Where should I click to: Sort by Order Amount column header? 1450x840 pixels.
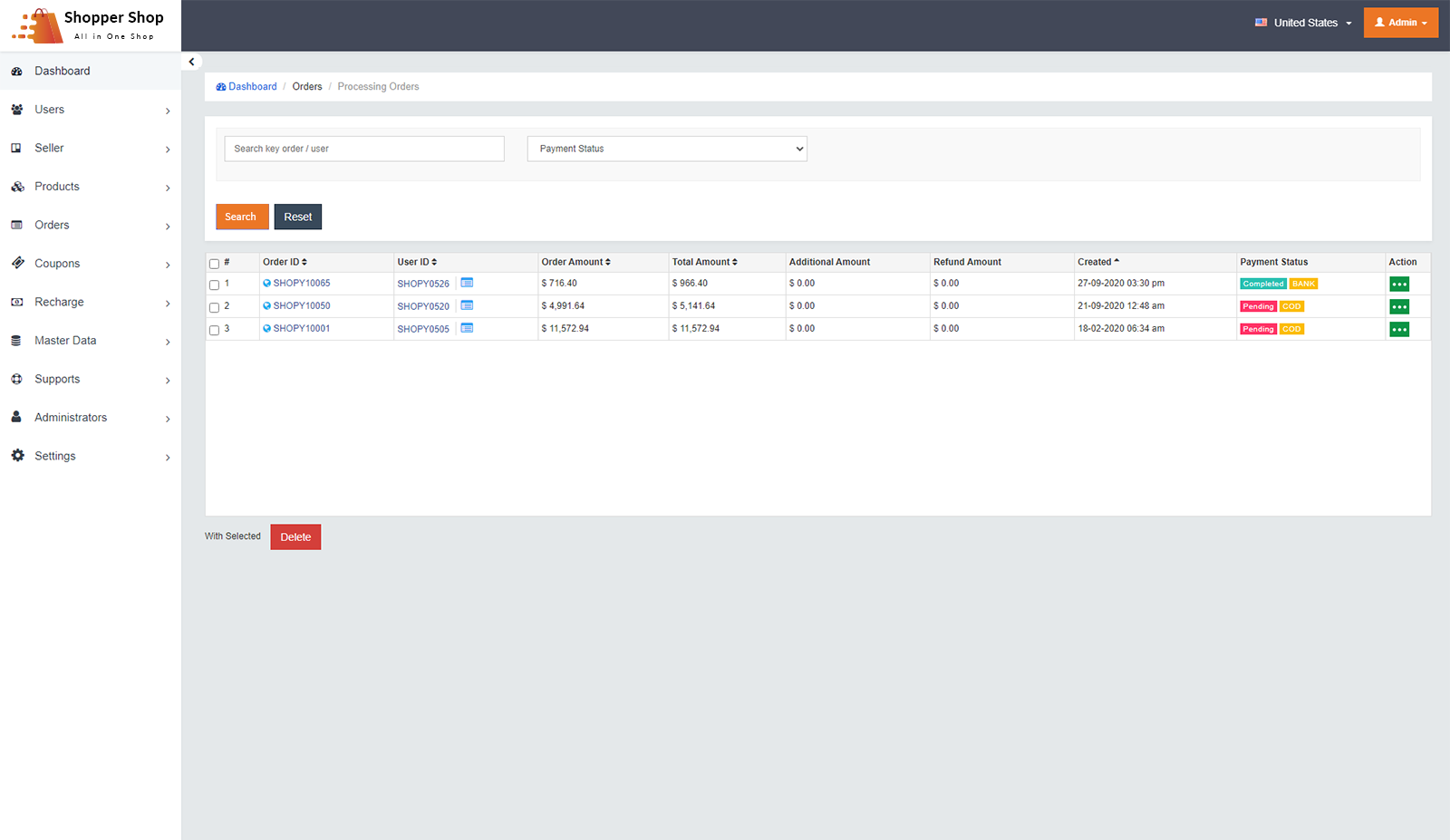click(x=575, y=262)
